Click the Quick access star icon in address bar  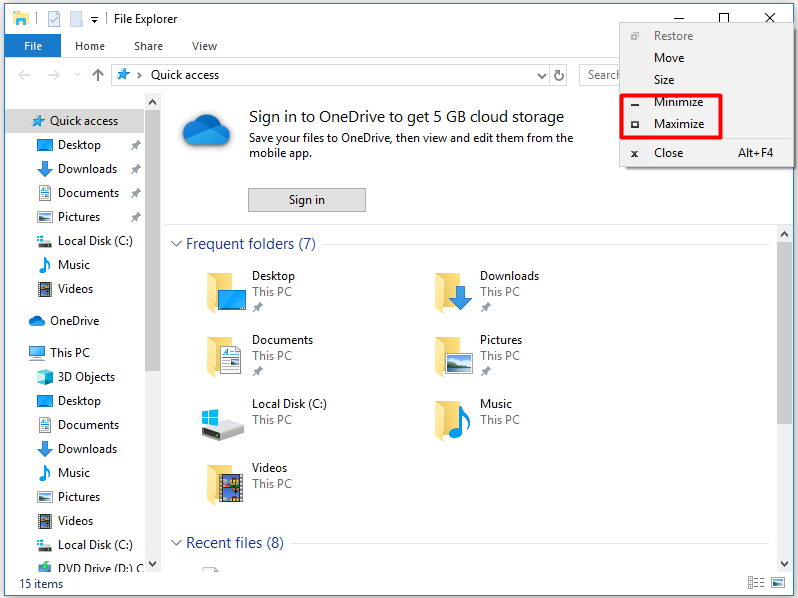(123, 75)
